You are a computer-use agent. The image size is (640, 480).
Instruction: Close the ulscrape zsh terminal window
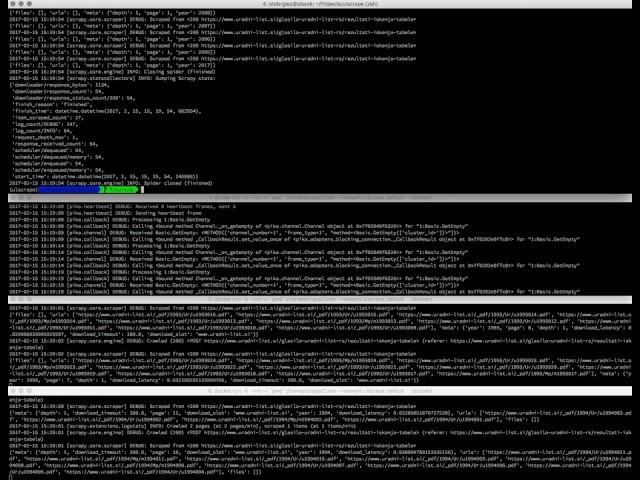[13, 4]
